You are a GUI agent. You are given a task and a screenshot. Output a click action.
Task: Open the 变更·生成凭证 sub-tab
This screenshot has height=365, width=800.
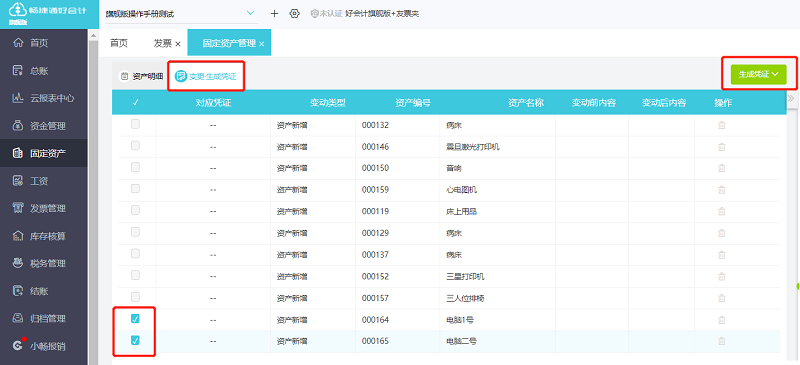pyautogui.click(x=206, y=77)
